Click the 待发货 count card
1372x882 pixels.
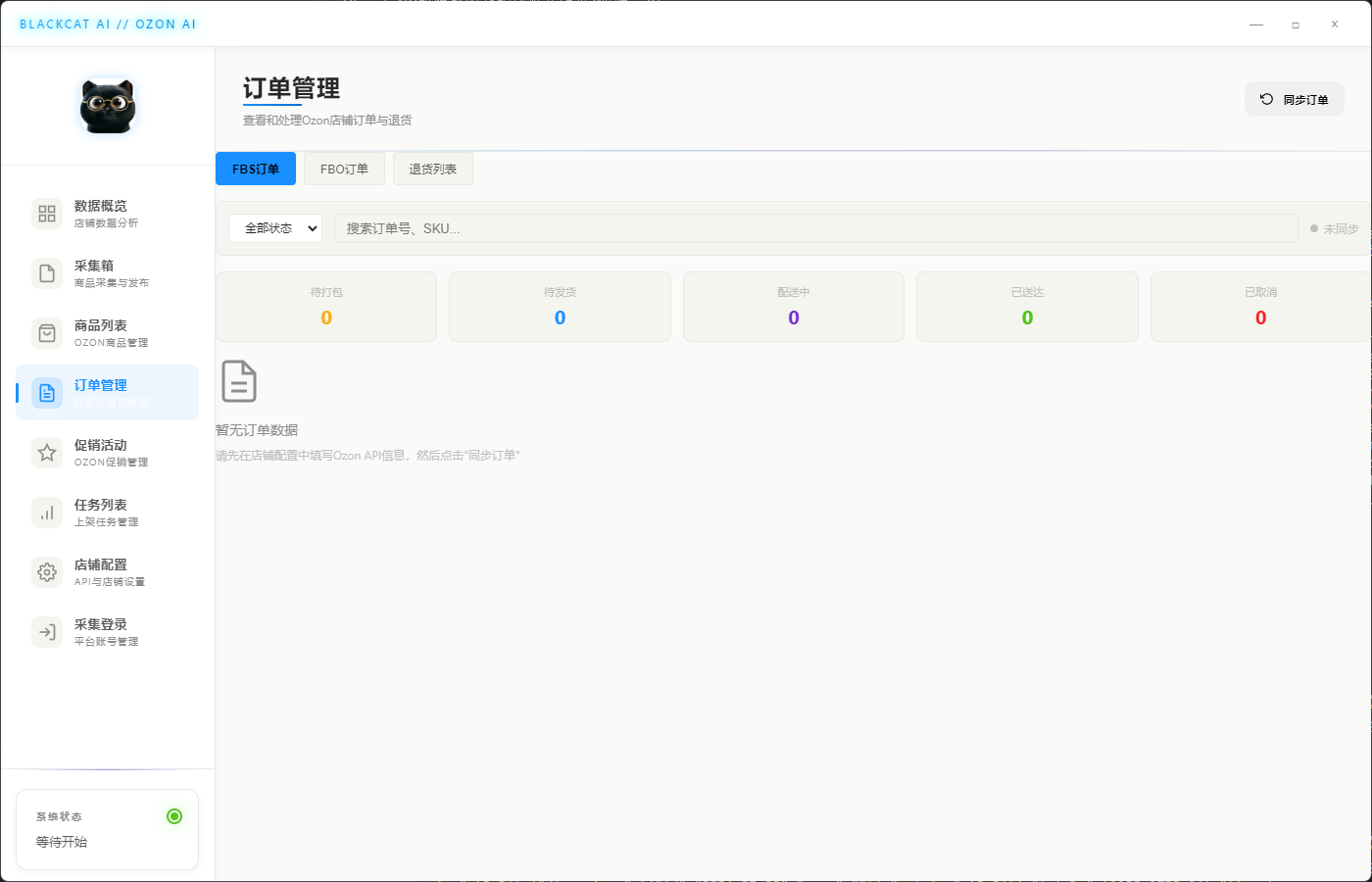pos(560,307)
